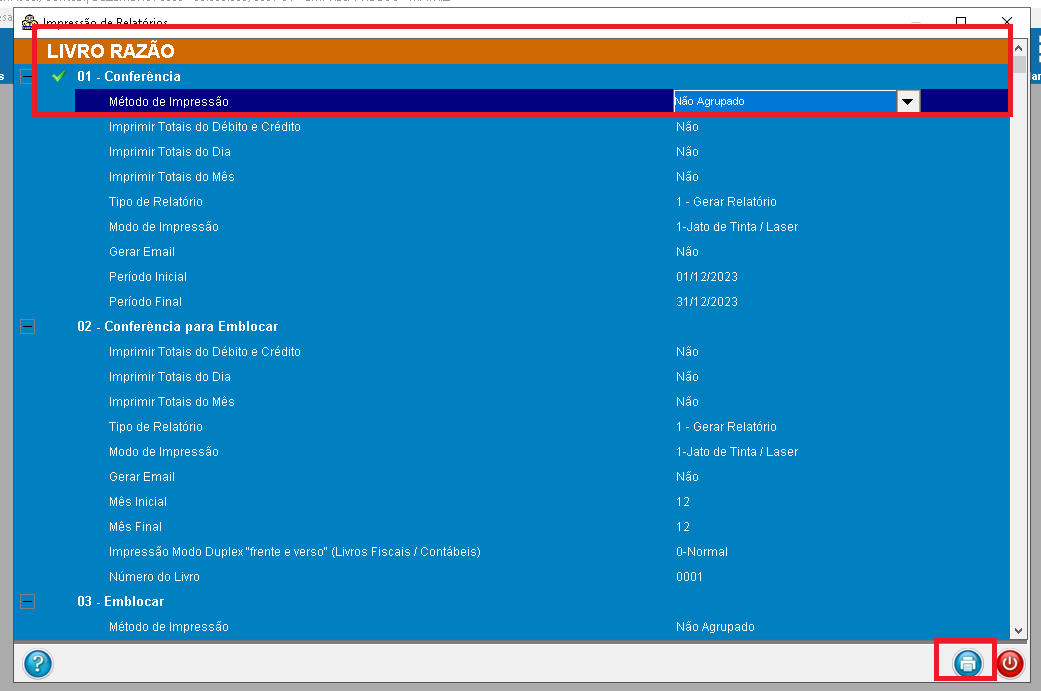Collapse the 03 - Emblocar section
Image resolution: width=1041 pixels, height=691 pixels.
27,601
